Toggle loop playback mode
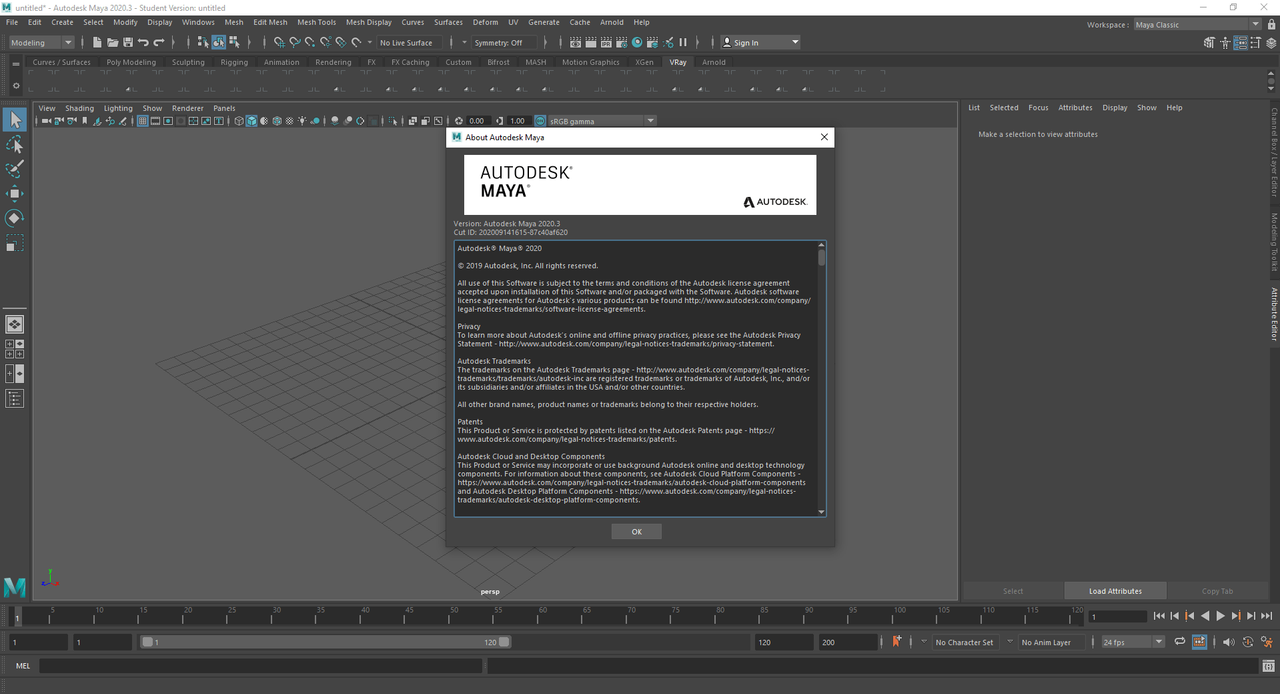This screenshot has width=1280, height=694. point(1180,642)
